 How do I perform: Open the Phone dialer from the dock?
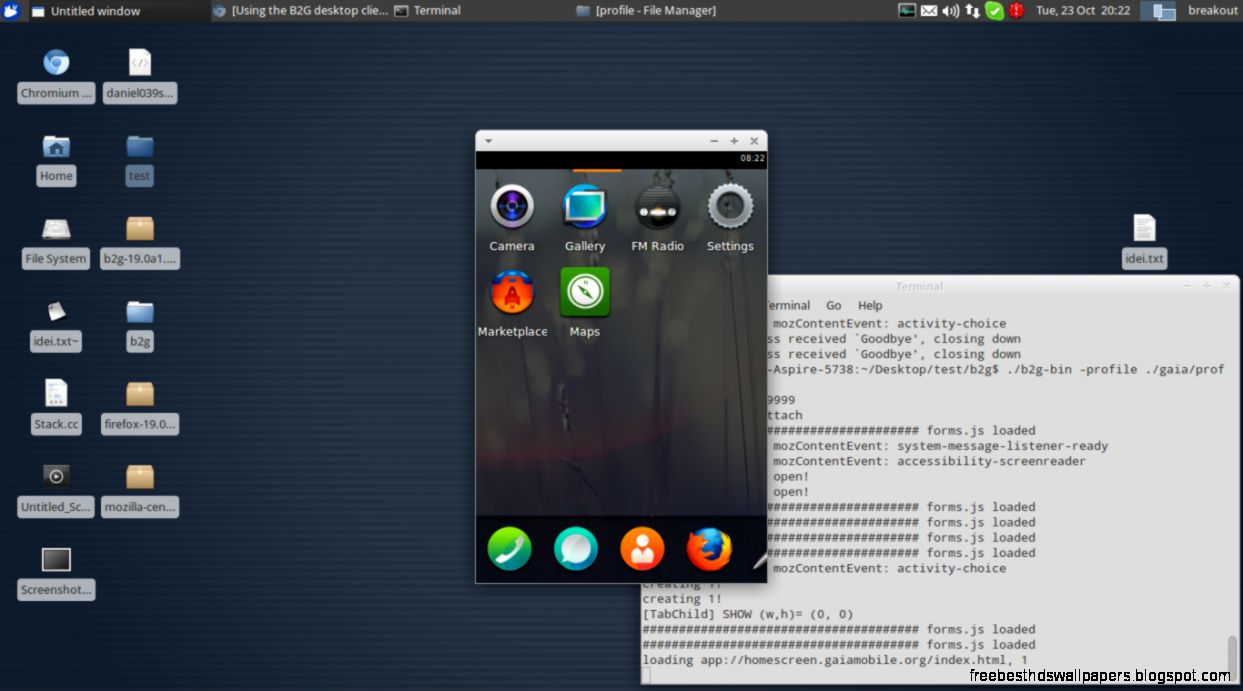click(x=509, y=548)
